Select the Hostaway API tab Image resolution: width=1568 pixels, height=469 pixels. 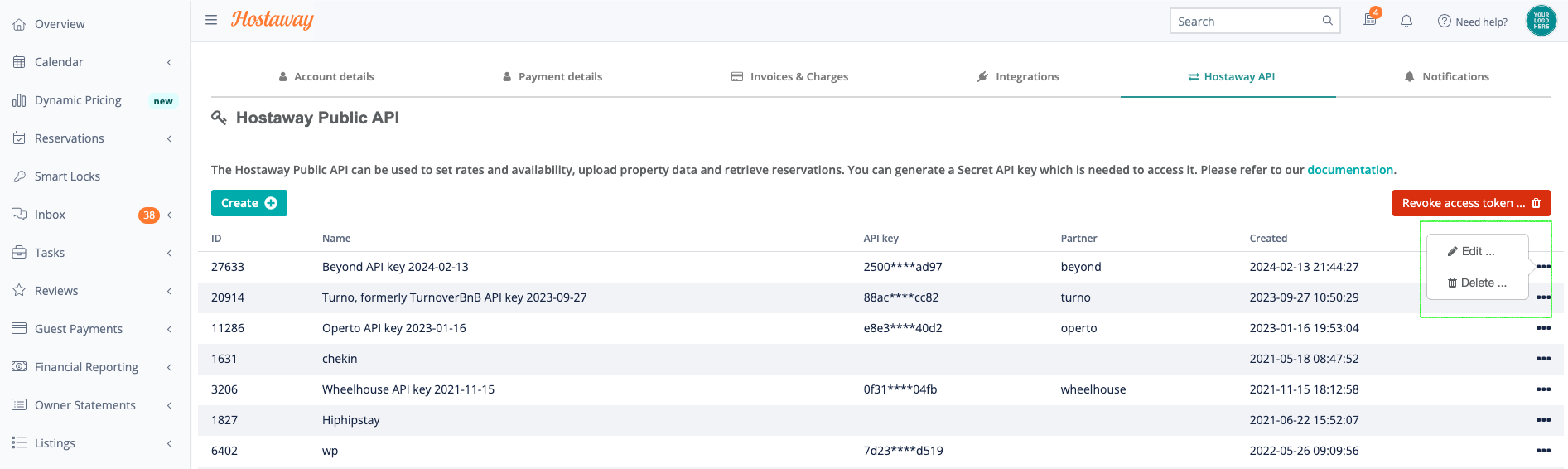pos(1232,77)
